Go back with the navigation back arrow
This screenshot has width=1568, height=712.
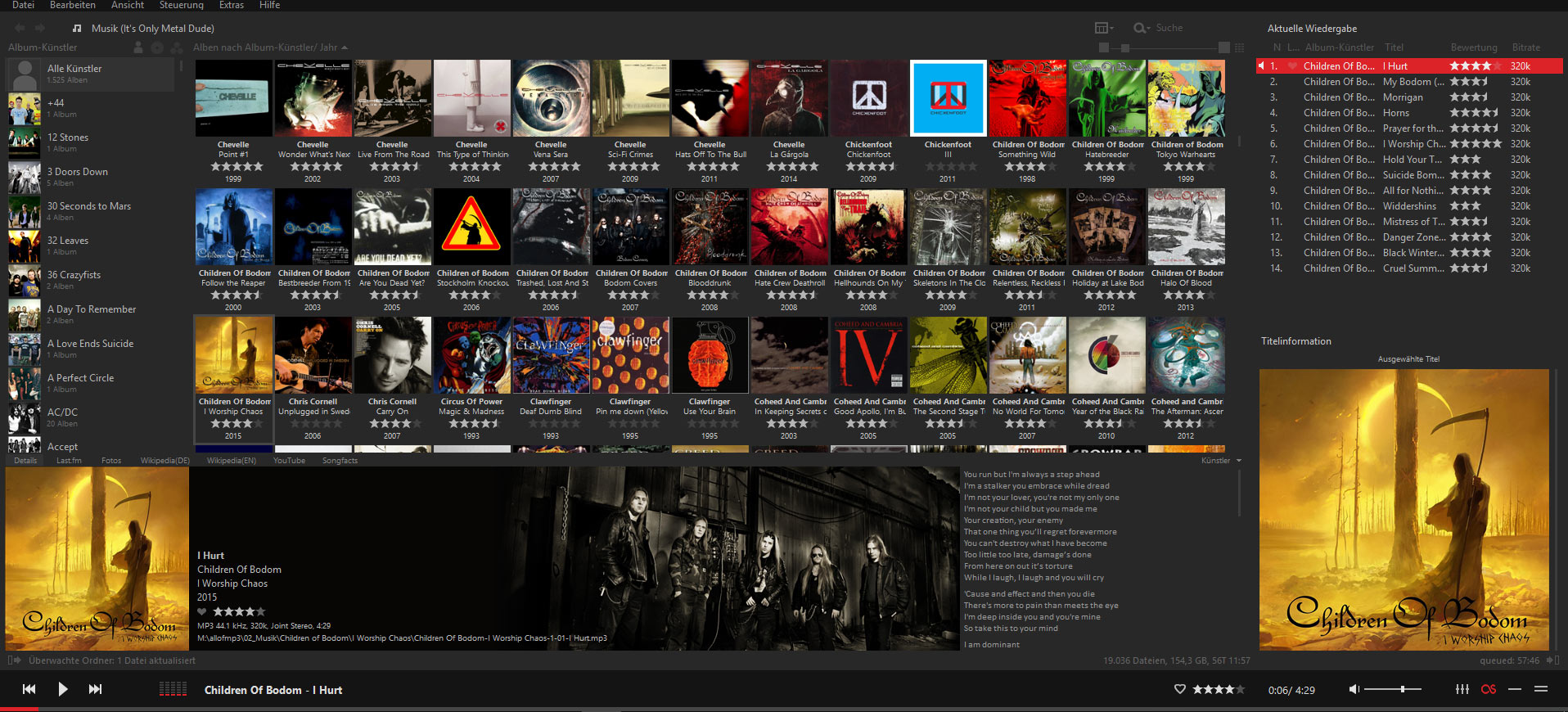pos(20,28)
